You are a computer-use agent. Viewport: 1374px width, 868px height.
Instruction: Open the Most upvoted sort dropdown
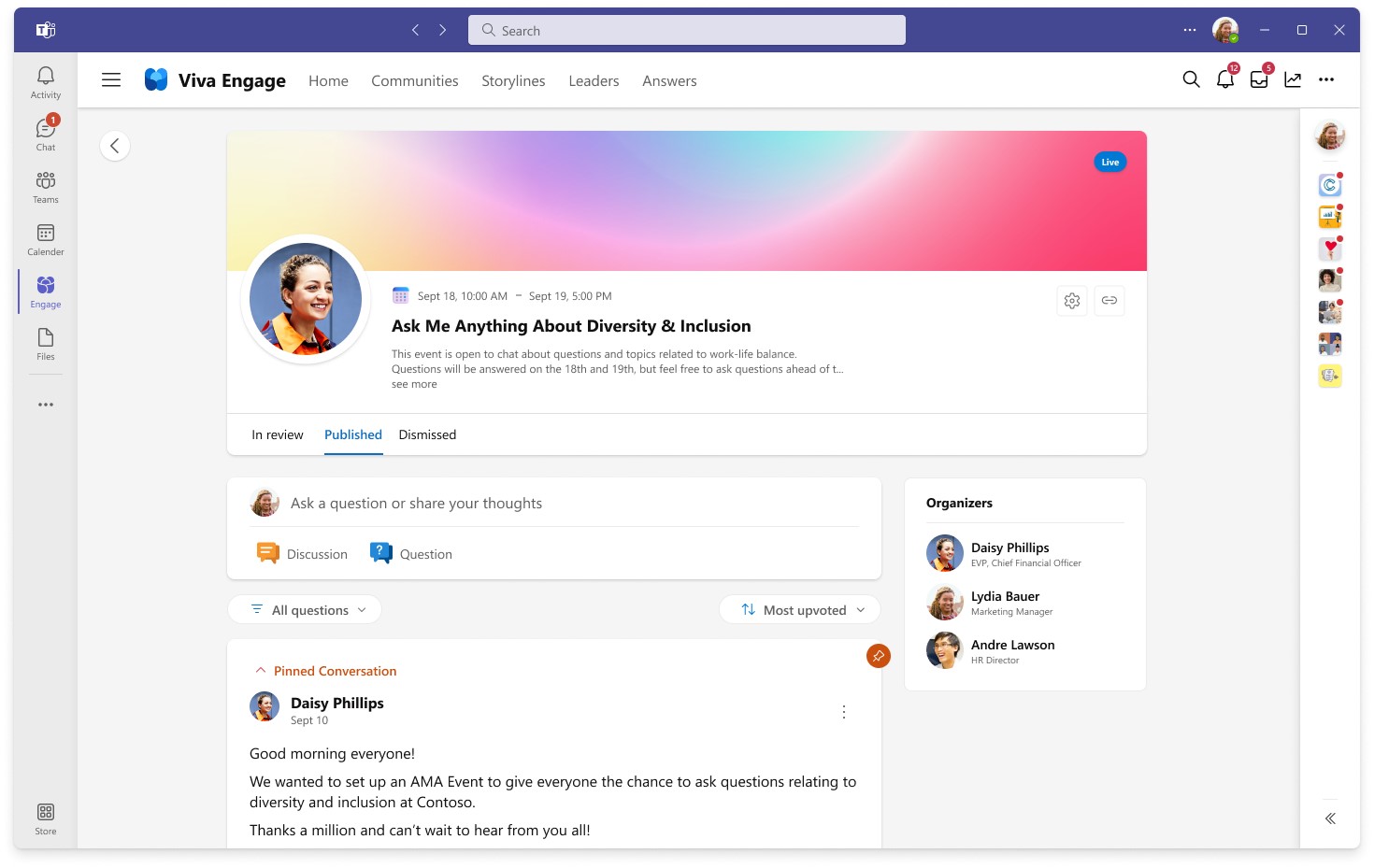tap(799, 609)
